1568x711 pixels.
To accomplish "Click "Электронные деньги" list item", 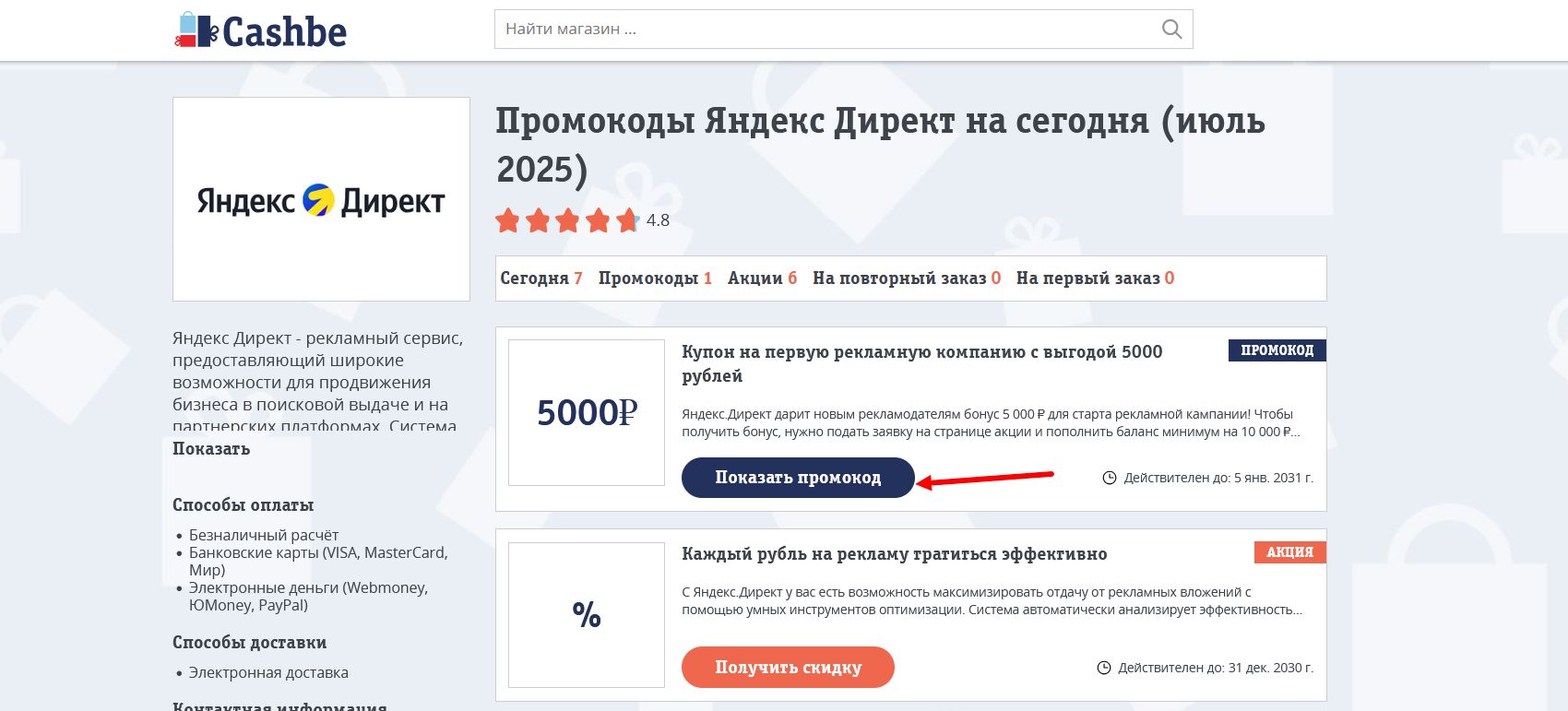I will 308,596.
